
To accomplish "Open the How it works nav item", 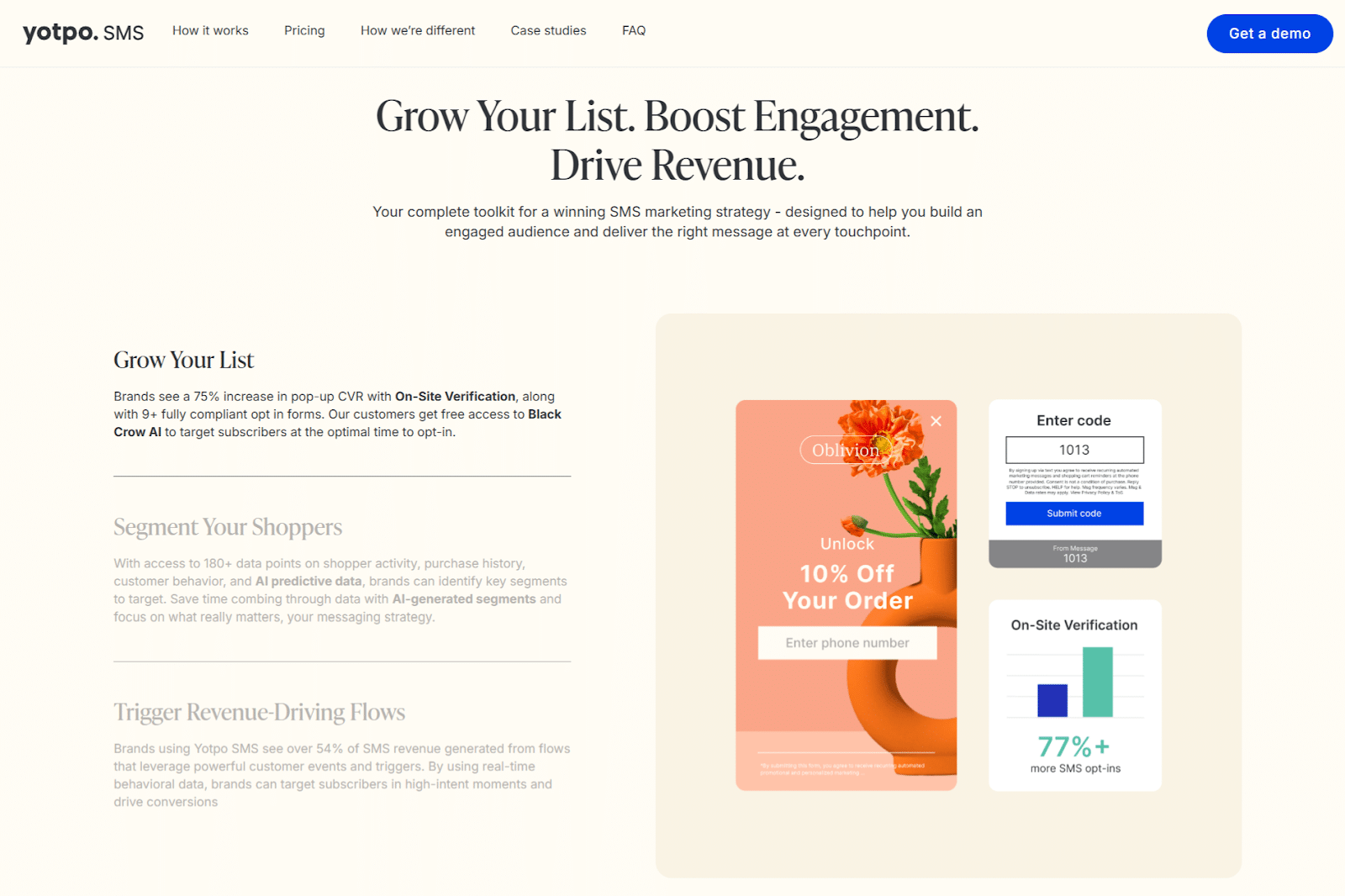I will coord(210,31).
